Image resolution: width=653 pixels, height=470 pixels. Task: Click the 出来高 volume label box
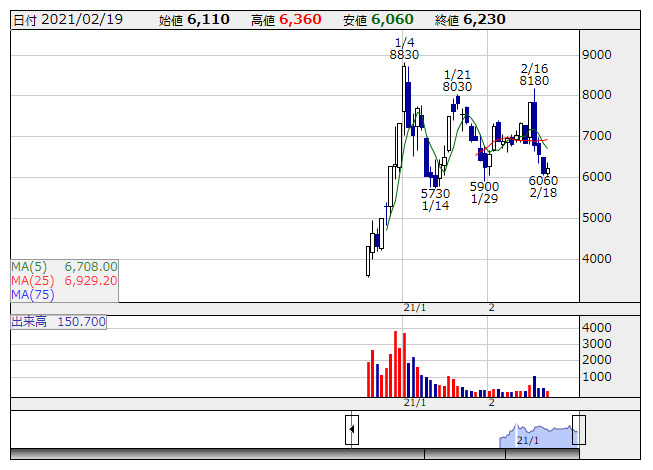(58, 322)
